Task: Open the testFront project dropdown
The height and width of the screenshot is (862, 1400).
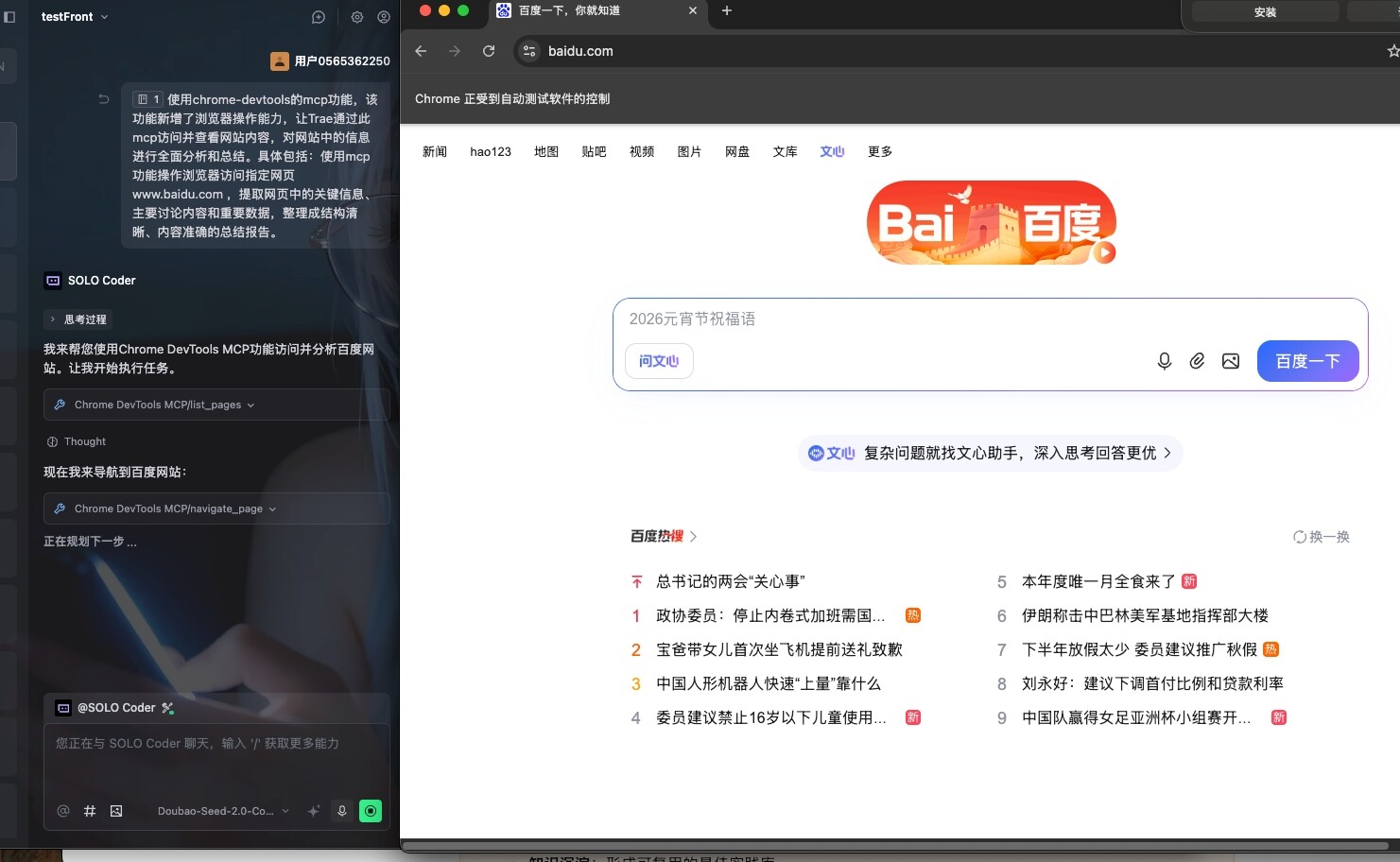Action: (75, 17)
